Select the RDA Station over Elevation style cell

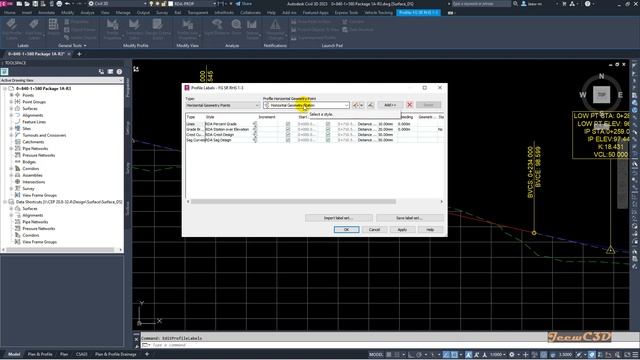tap(231, 129)
